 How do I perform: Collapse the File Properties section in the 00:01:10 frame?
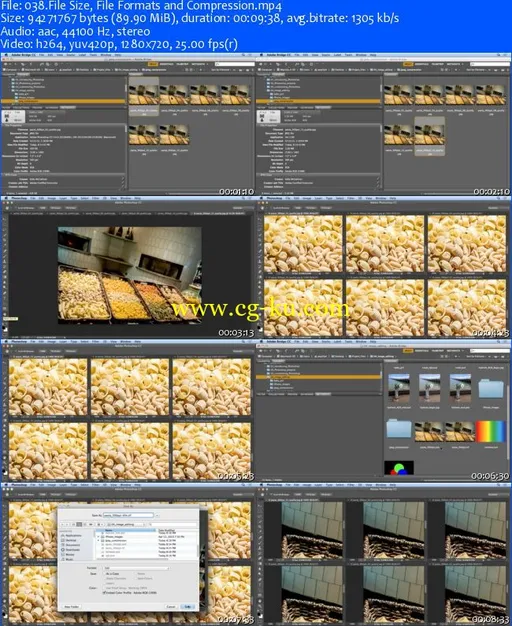click(x=4, y=125)
